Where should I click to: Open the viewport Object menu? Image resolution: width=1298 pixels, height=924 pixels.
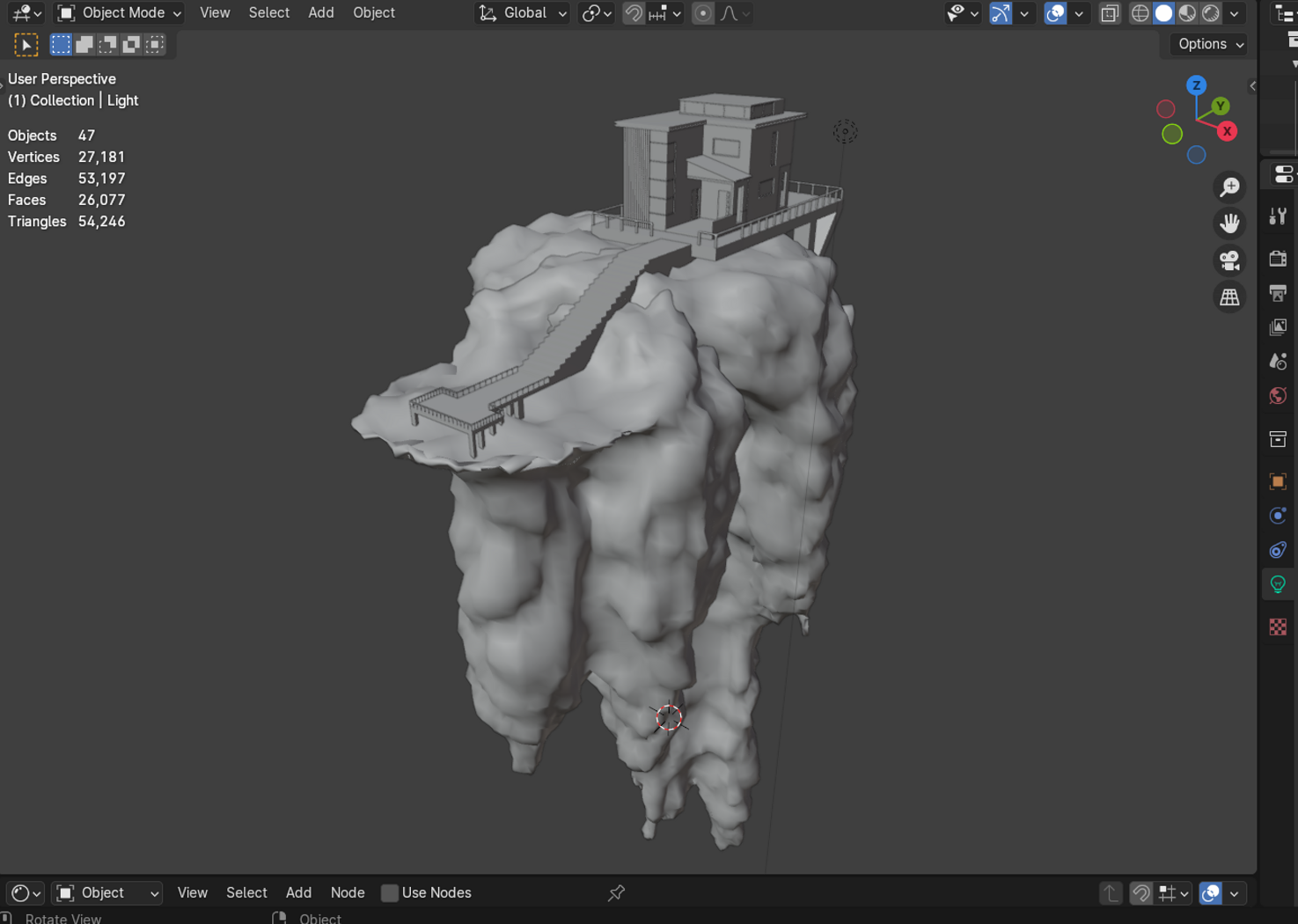pyautogui.click(x=374, y=13)
